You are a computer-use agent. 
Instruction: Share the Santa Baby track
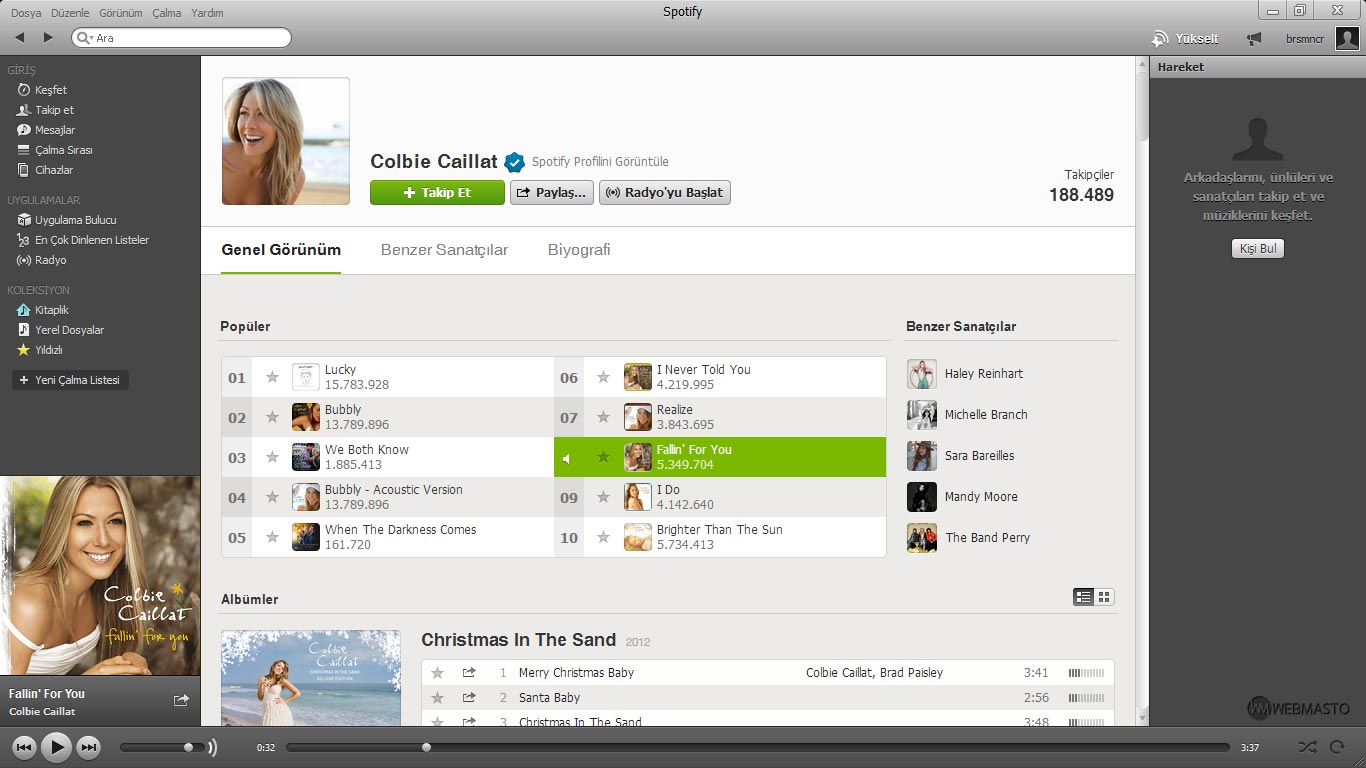pos(469,697)
